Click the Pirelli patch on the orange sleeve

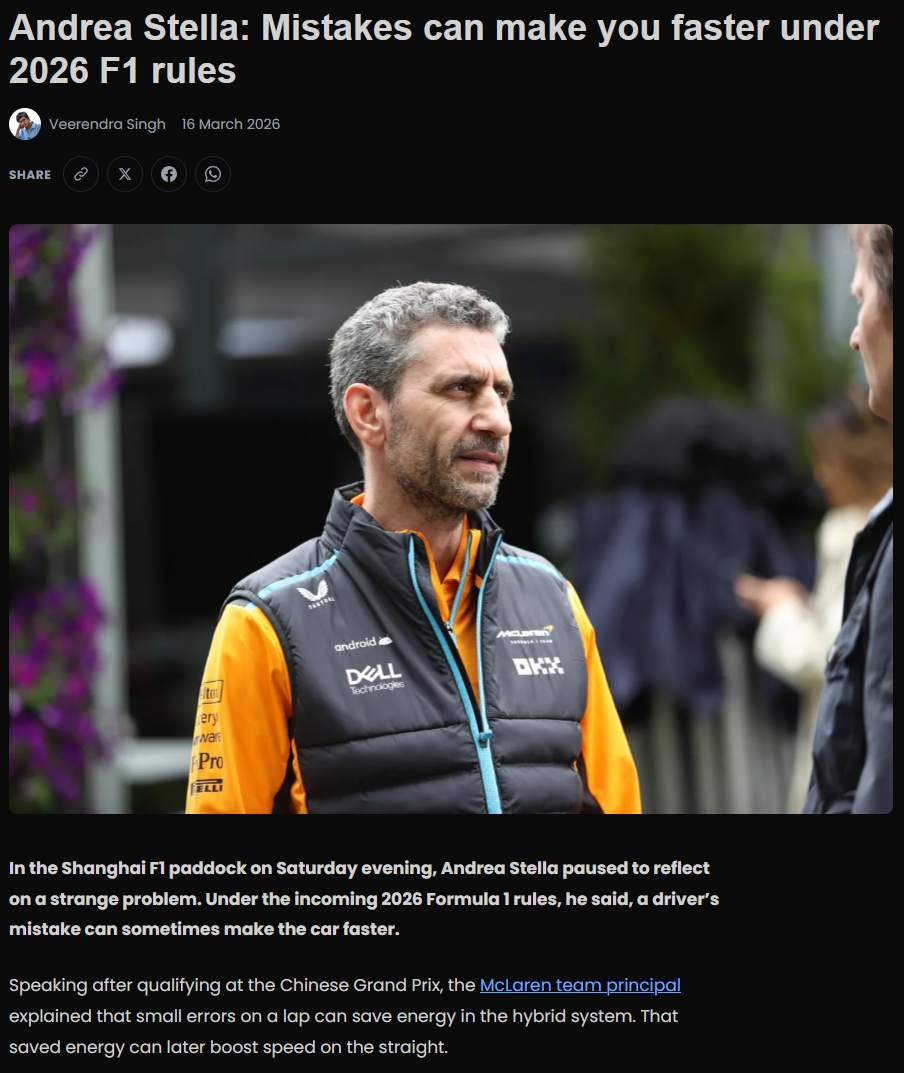[207, 786]
